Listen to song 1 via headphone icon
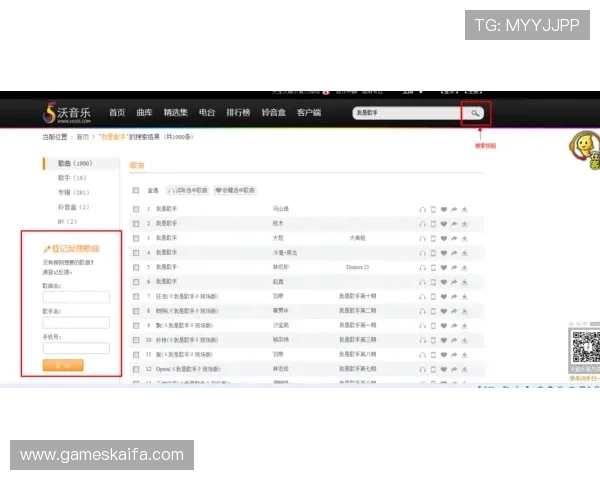Viewport: 600px width, 480px height. 422,209
